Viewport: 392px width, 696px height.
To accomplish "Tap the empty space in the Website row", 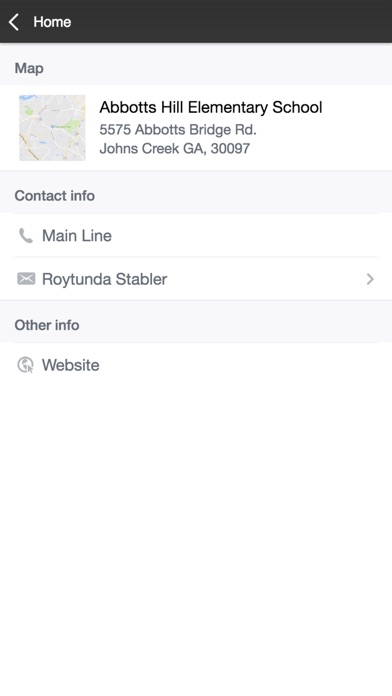I will 244,365.
